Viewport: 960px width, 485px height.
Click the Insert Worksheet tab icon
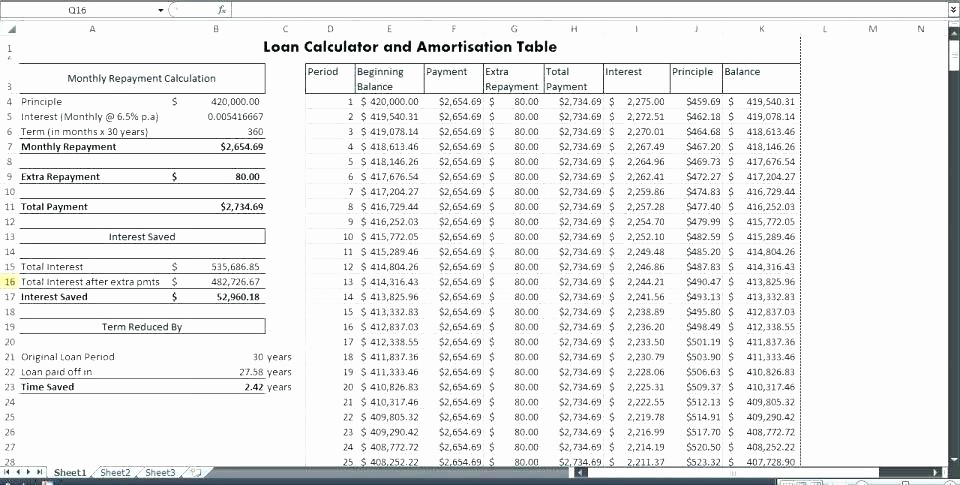coord(195,472)
